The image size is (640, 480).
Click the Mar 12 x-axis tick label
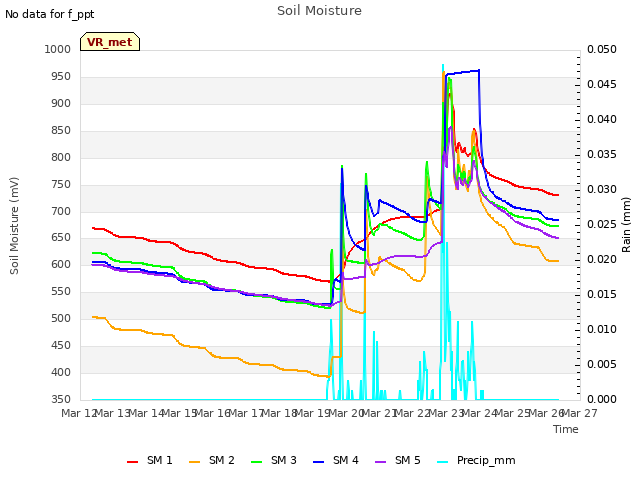point(79,413)
